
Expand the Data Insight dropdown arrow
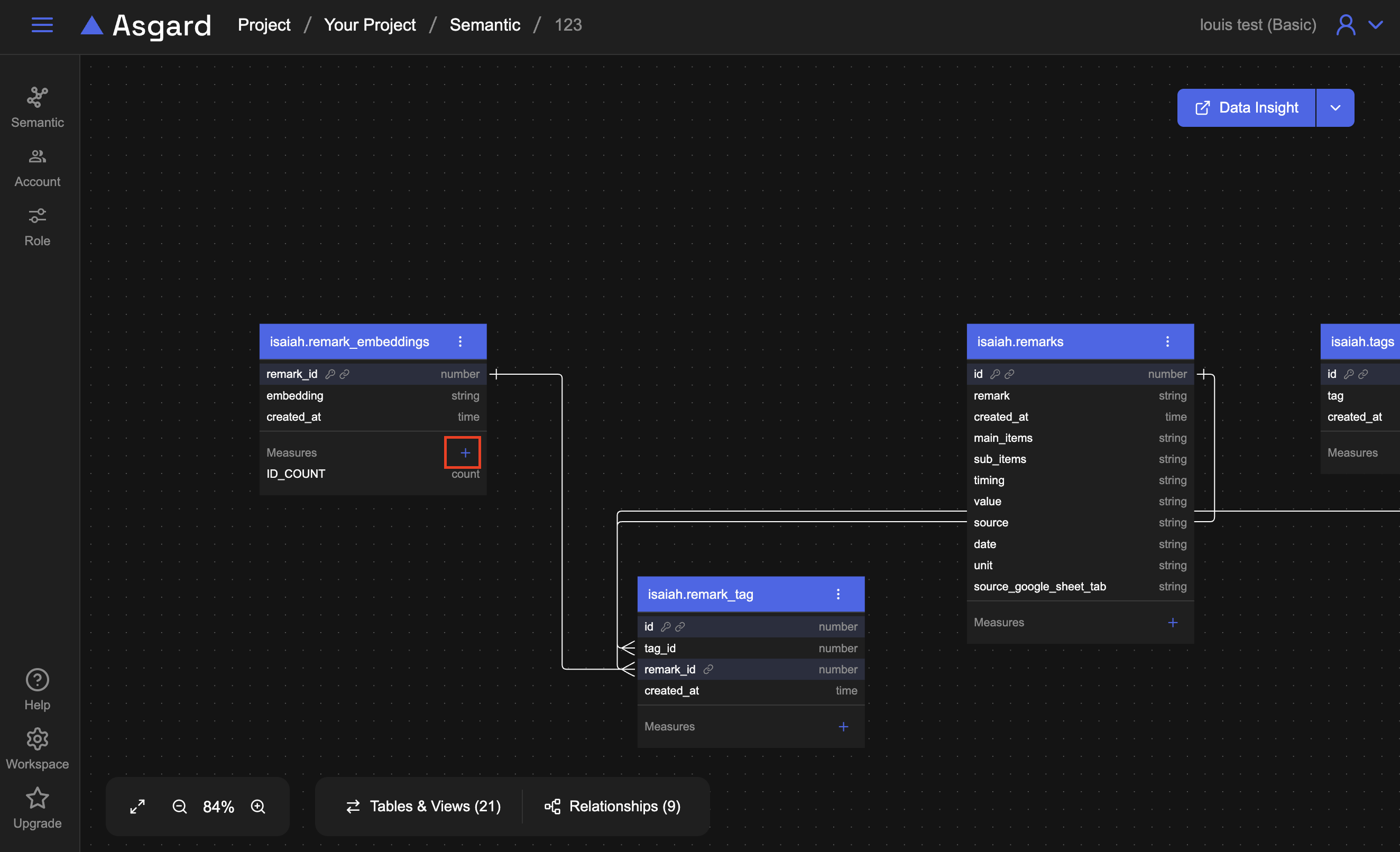click(1335, 108)
